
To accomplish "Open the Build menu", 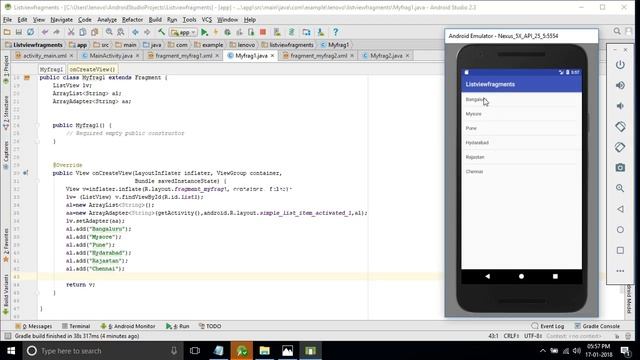I will point(155,20).
